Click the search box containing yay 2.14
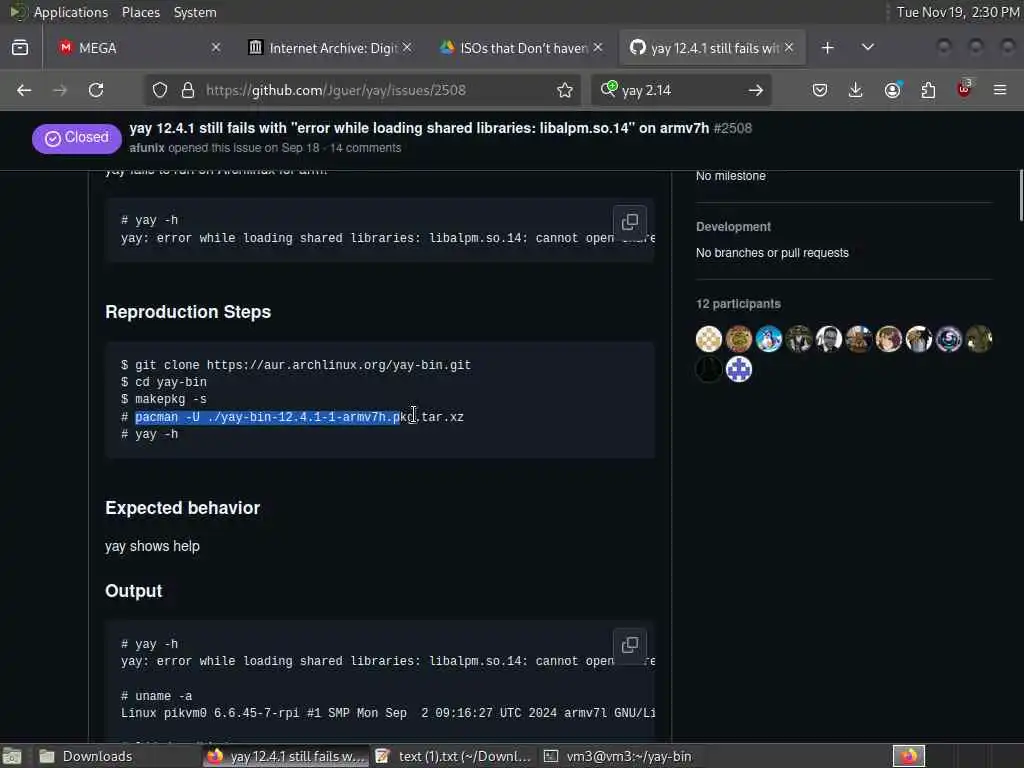Viewport: 1024px width, 768px height. (679, 90)
